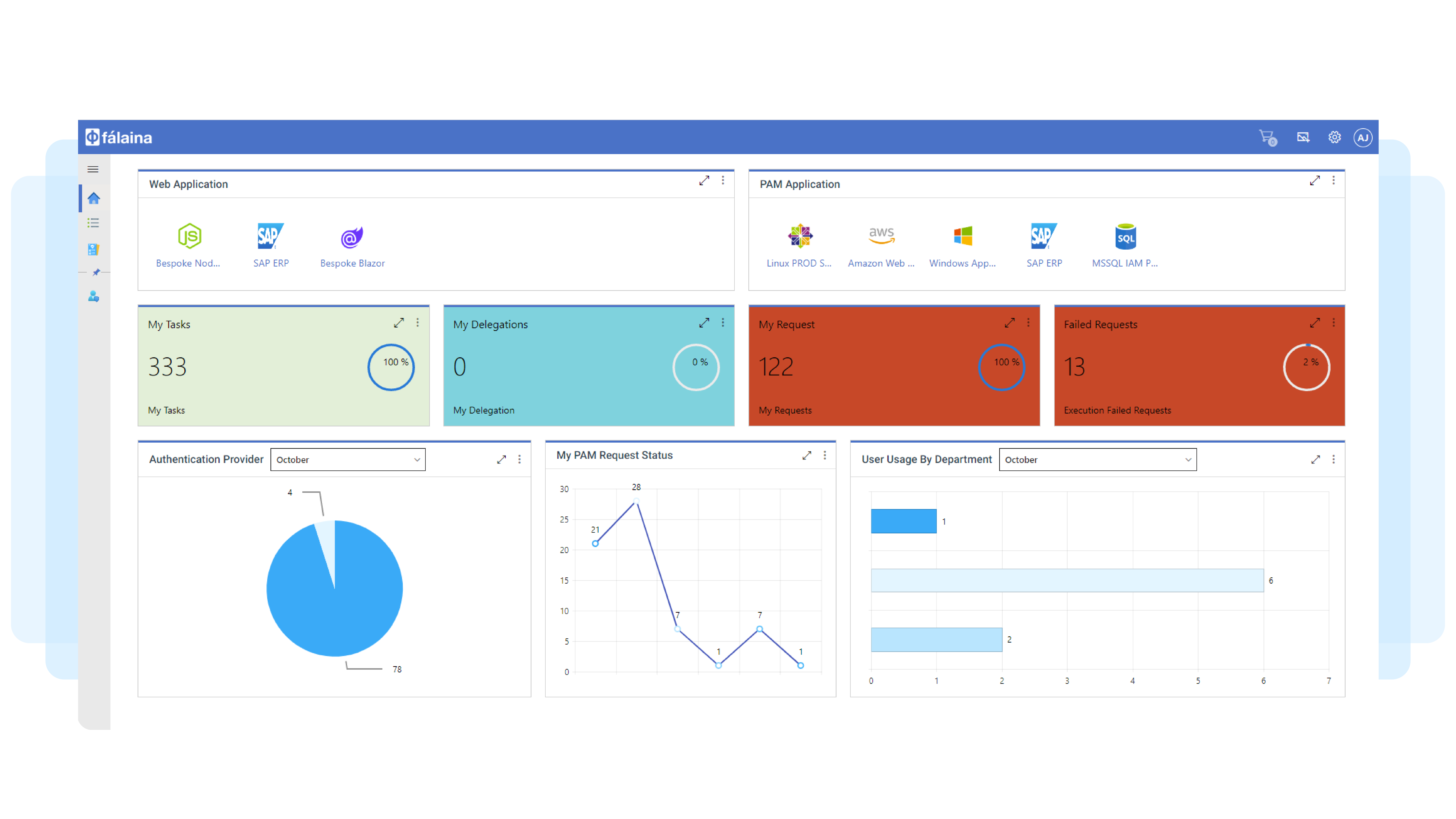The width and height of the screenshot is (1456, 819).
Task: Open MSSQL IAM PAM application
Action: pyautogui.click(x=1125, y=245)
